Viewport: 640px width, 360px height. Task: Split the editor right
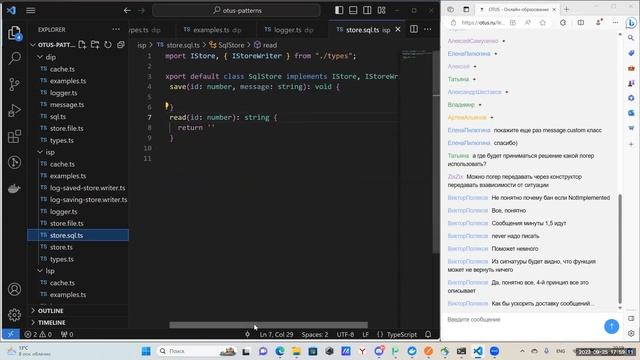(x=414, y=29)
